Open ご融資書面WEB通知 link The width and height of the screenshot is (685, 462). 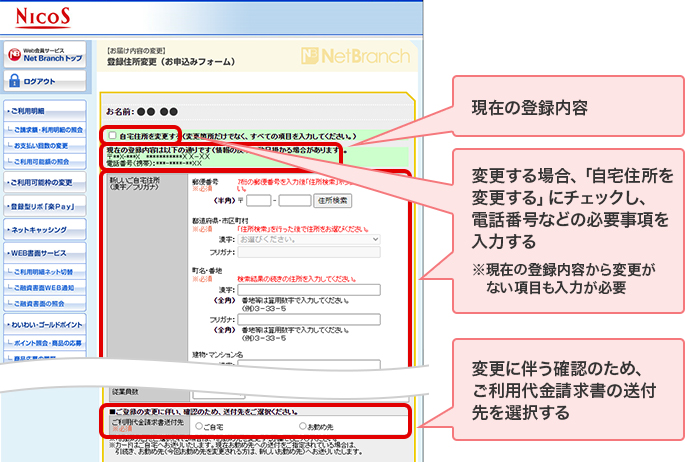point(44,288)
